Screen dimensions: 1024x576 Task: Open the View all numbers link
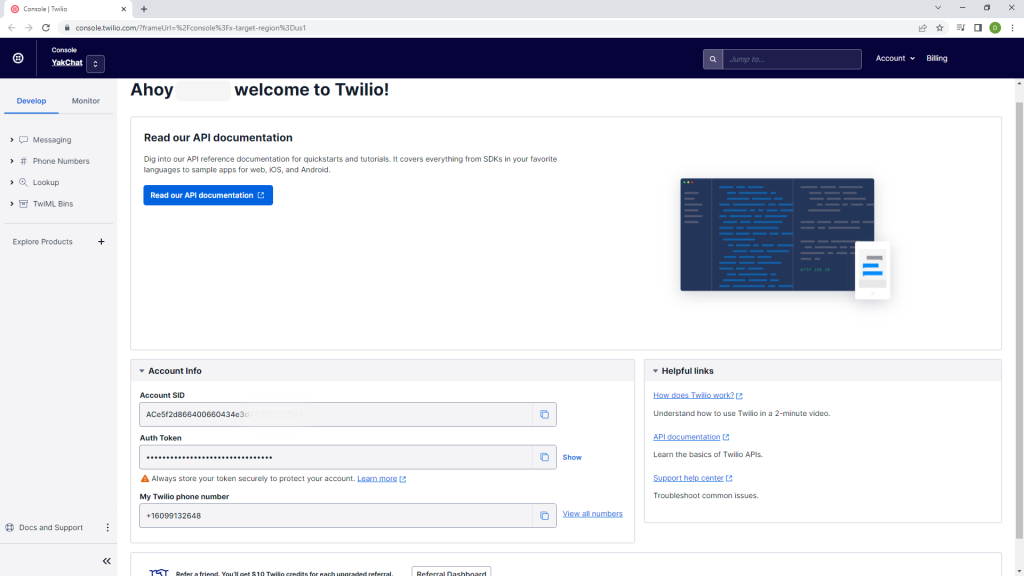click(592, 514)
